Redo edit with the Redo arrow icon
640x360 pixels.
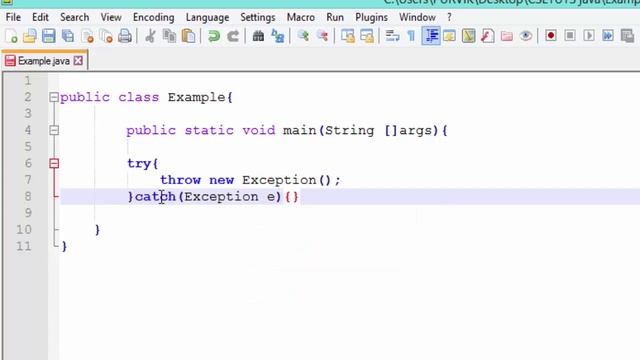233,36
